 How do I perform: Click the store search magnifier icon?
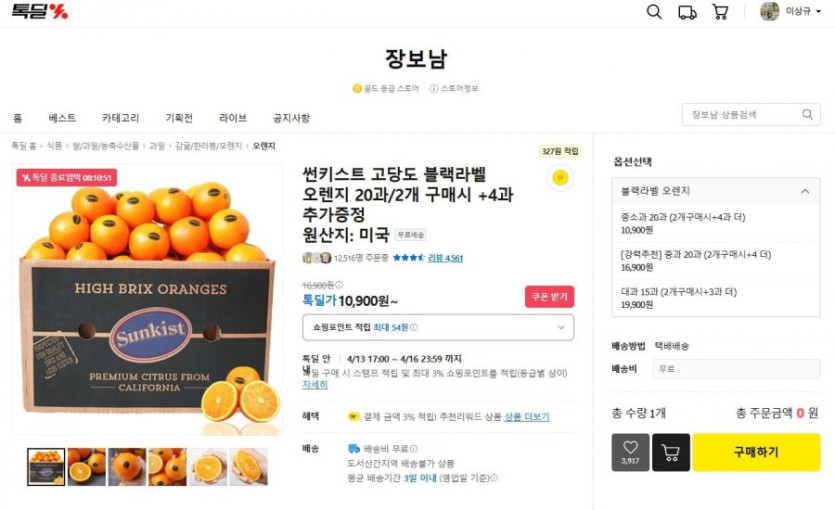(x=807, y=114)
